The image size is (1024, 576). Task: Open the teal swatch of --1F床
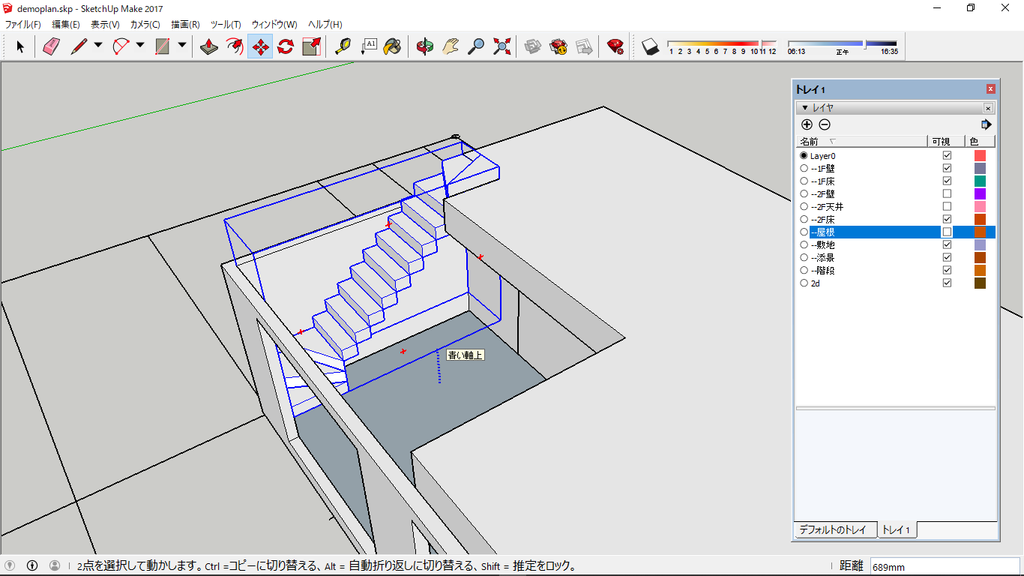[x=980, y=181]
